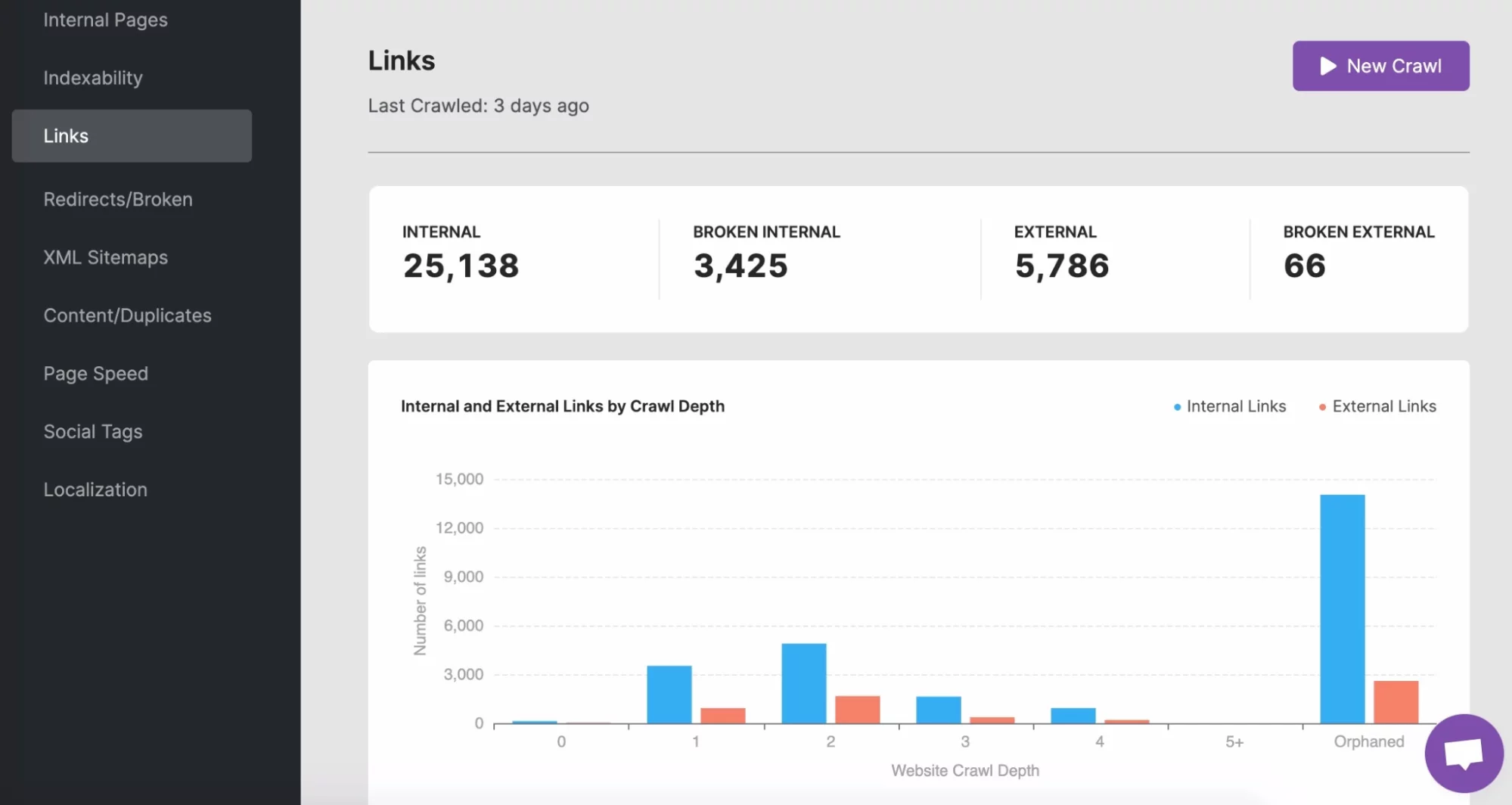
Task: Open Internal Pages in sidebar
Action: [x=105, y=20]
